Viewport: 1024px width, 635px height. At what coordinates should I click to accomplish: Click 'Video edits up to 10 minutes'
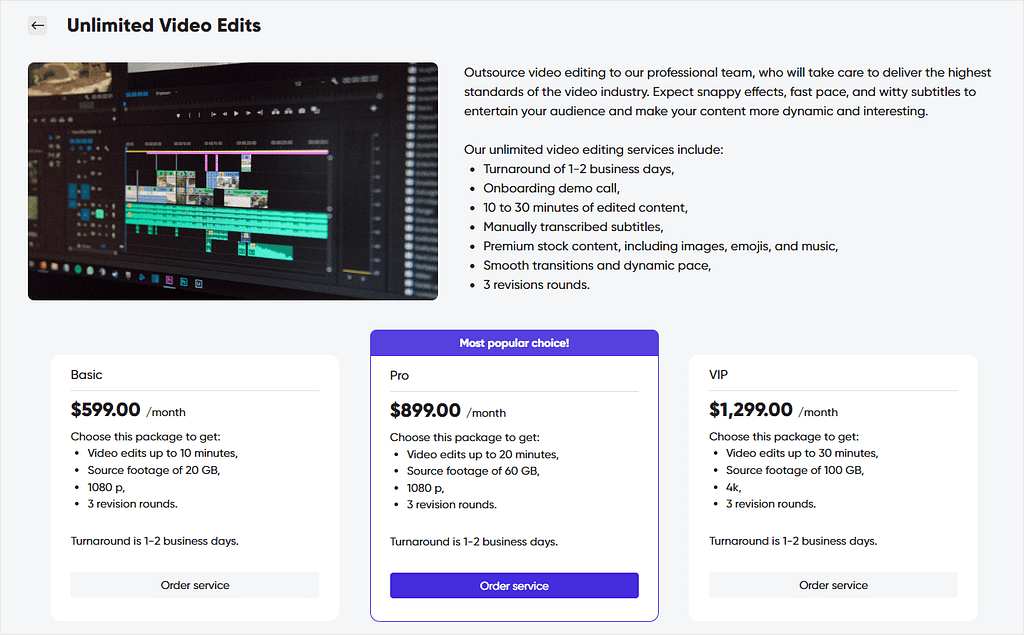click(163, 453)
